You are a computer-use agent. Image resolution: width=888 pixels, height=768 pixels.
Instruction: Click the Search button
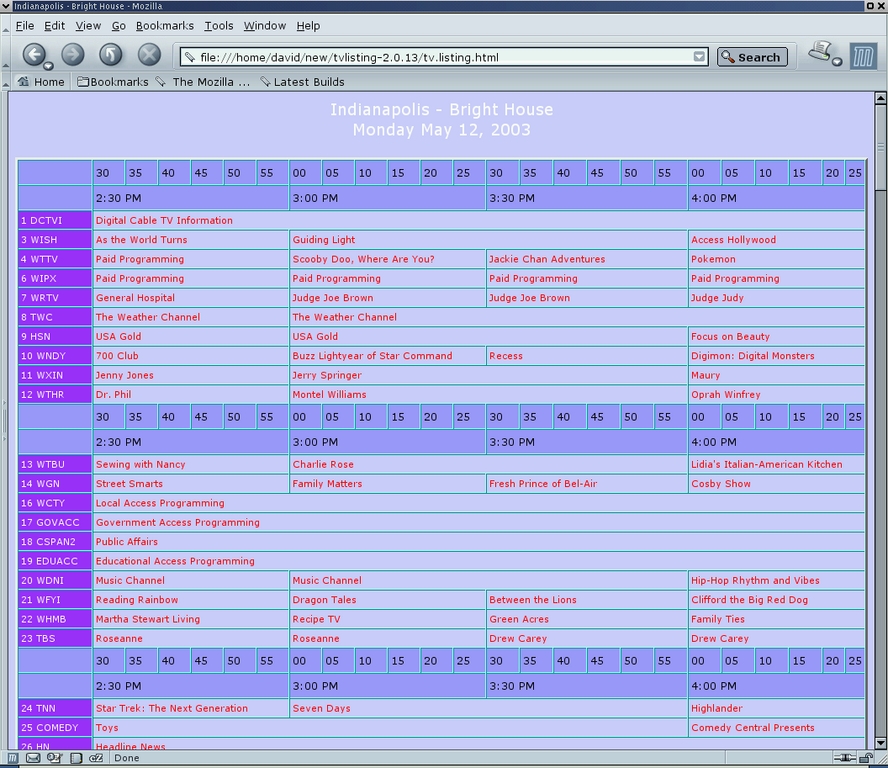pos(751,57)
